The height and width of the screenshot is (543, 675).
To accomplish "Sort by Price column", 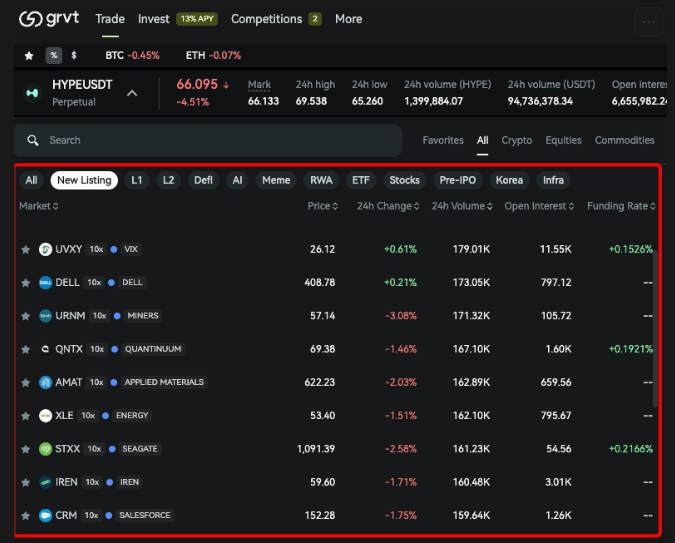I will [322, 206].
